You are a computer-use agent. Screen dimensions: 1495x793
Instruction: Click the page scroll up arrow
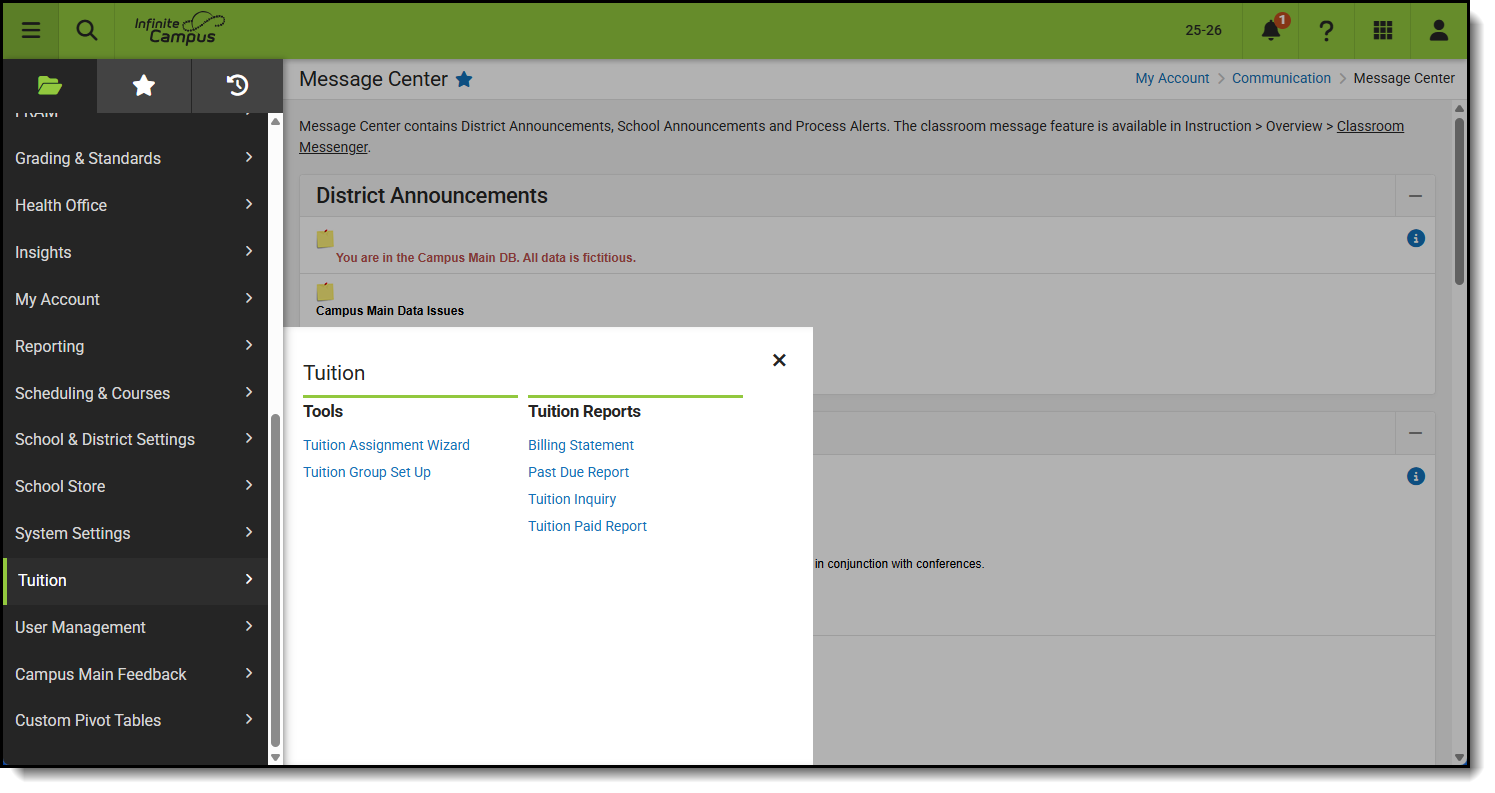[1459, 107]
